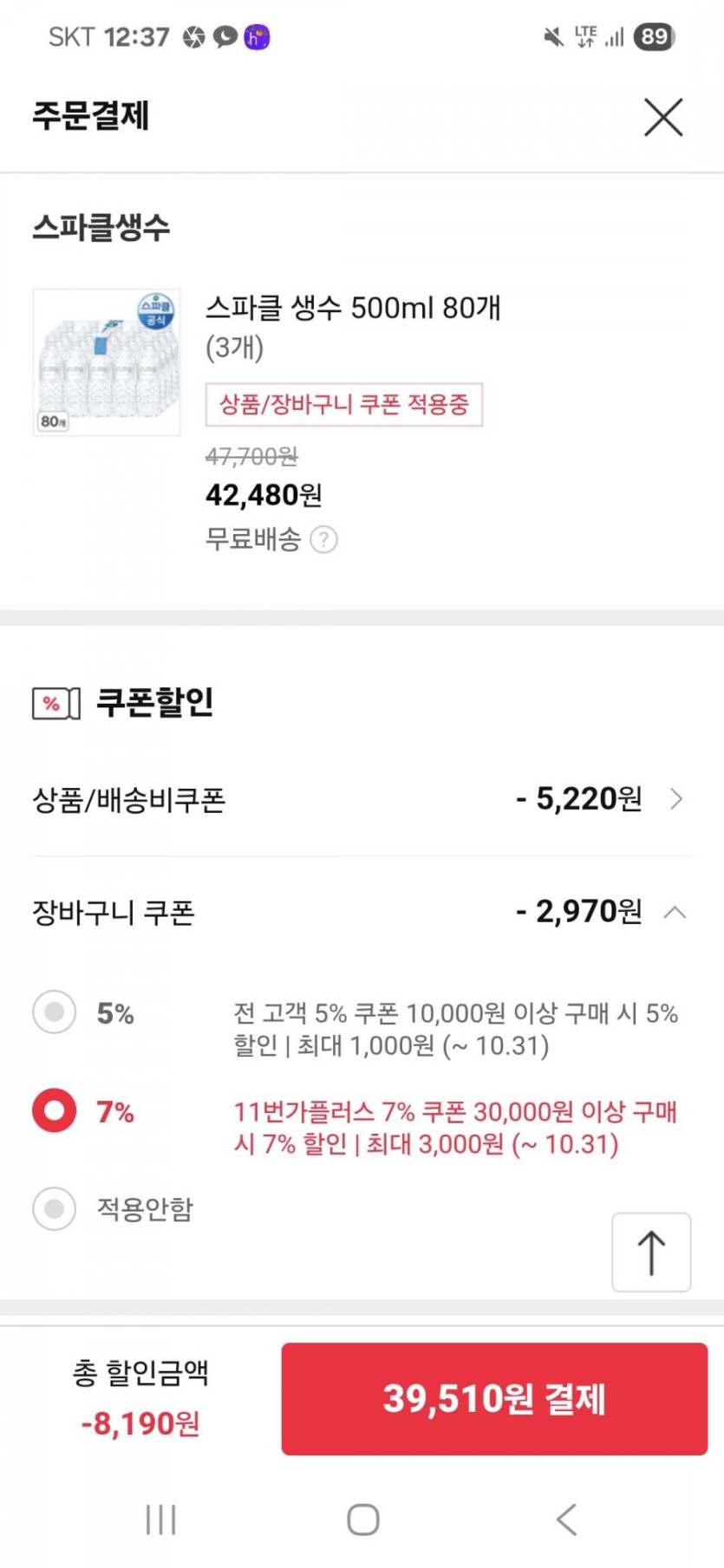Tap the chat notification icon in status bar
The height and width of the screenshot is (1568, 724).
pyautogui.click(x=225, y=36)
